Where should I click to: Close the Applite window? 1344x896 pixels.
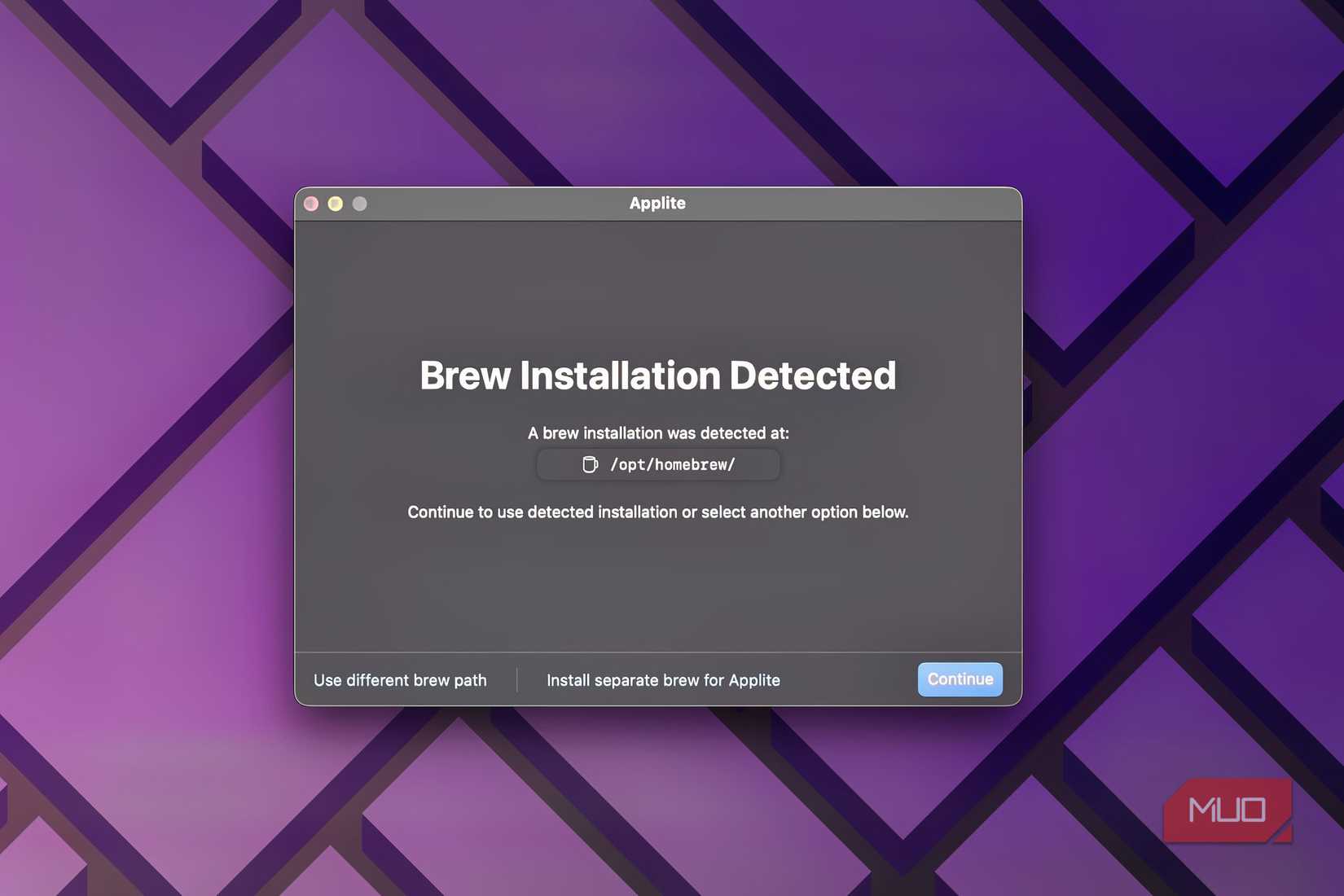coord(311,204)
